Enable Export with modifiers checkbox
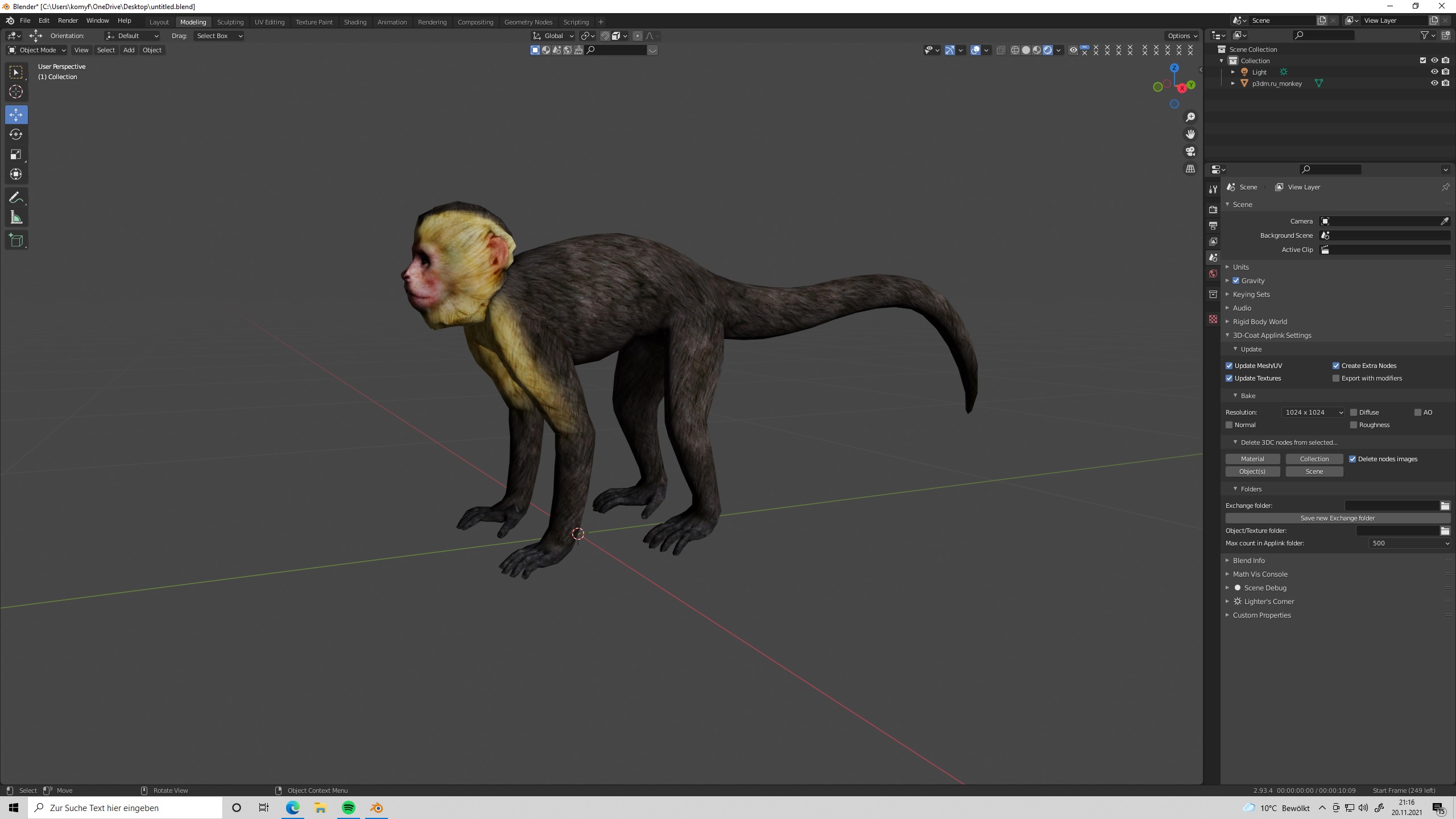This screenshot has height=819, width=1456. pos(1336,378)
